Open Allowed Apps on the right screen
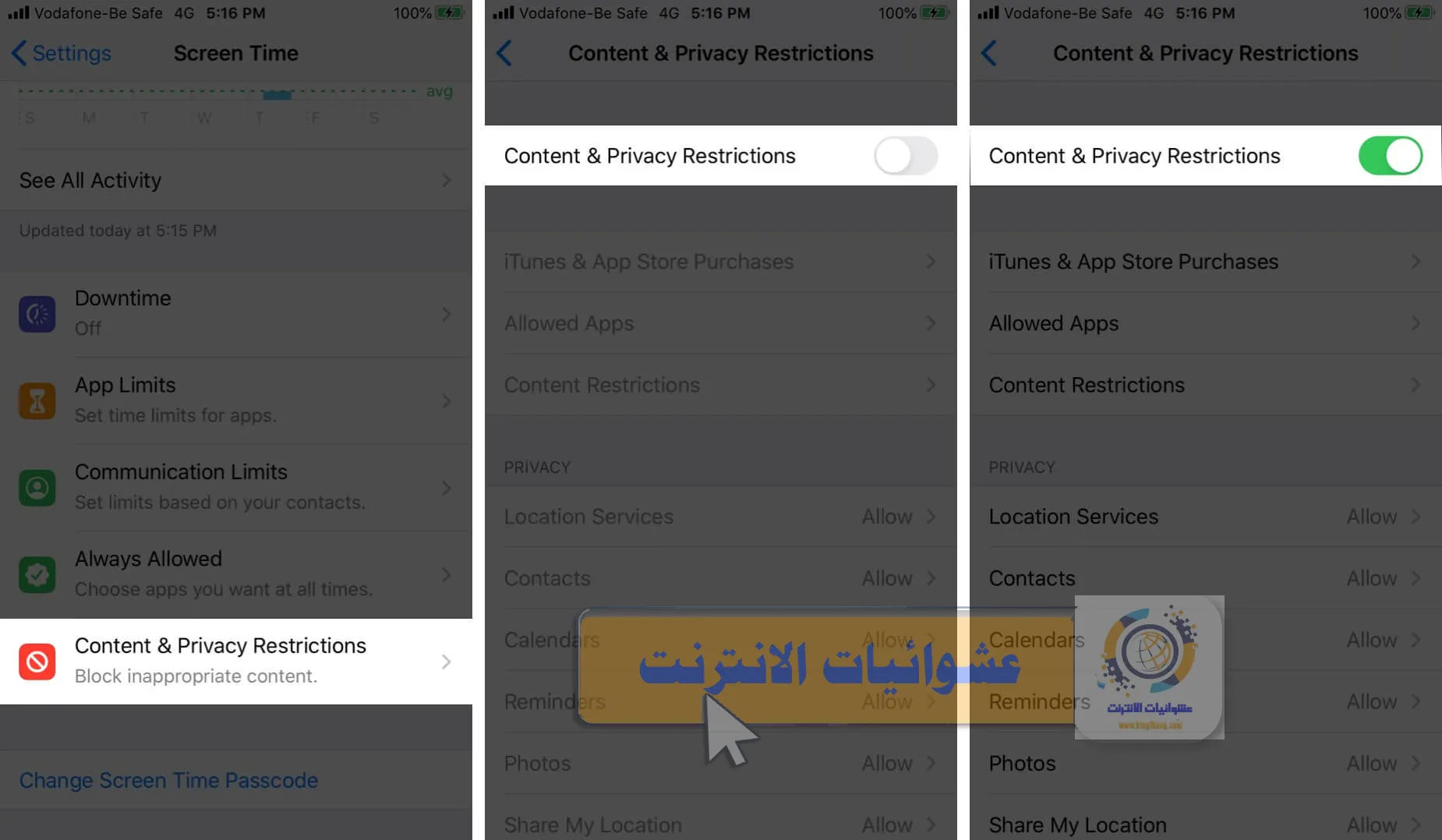1442x840 pixels. pyautogui.click(x=1206, y=323)
